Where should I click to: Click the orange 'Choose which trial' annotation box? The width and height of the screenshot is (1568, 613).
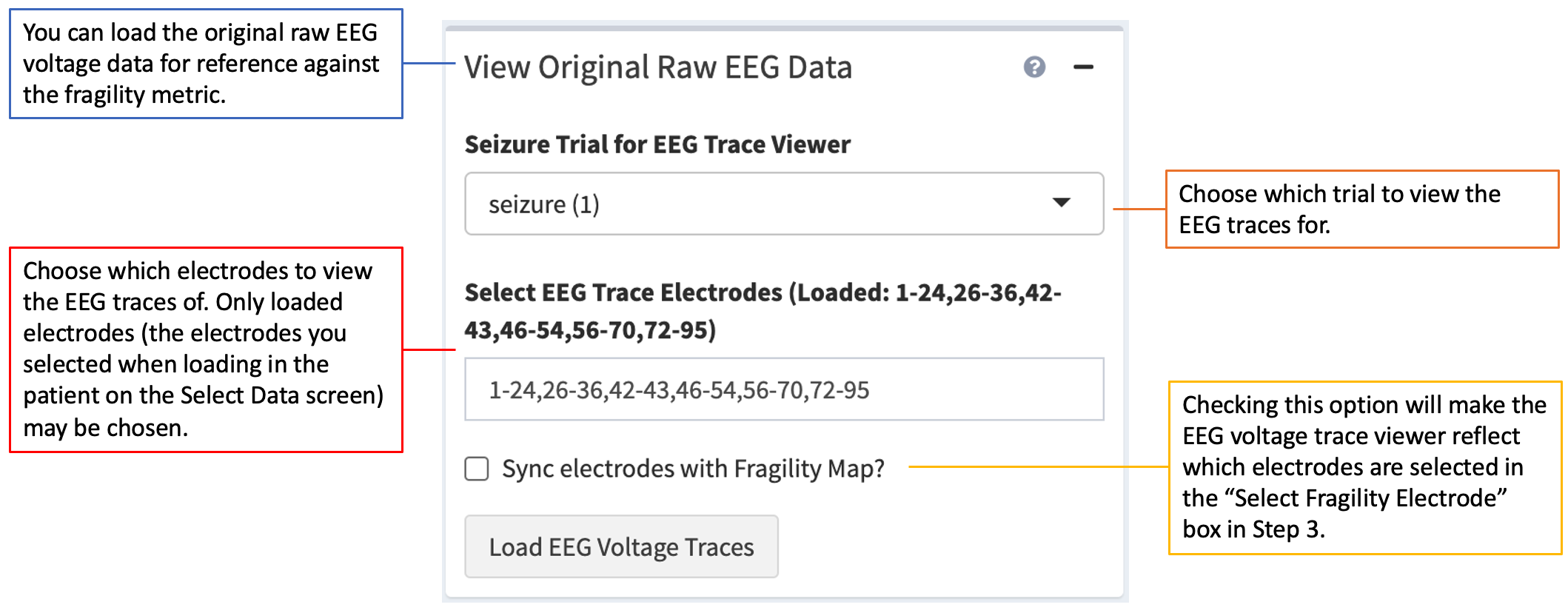pos(1361,210)
